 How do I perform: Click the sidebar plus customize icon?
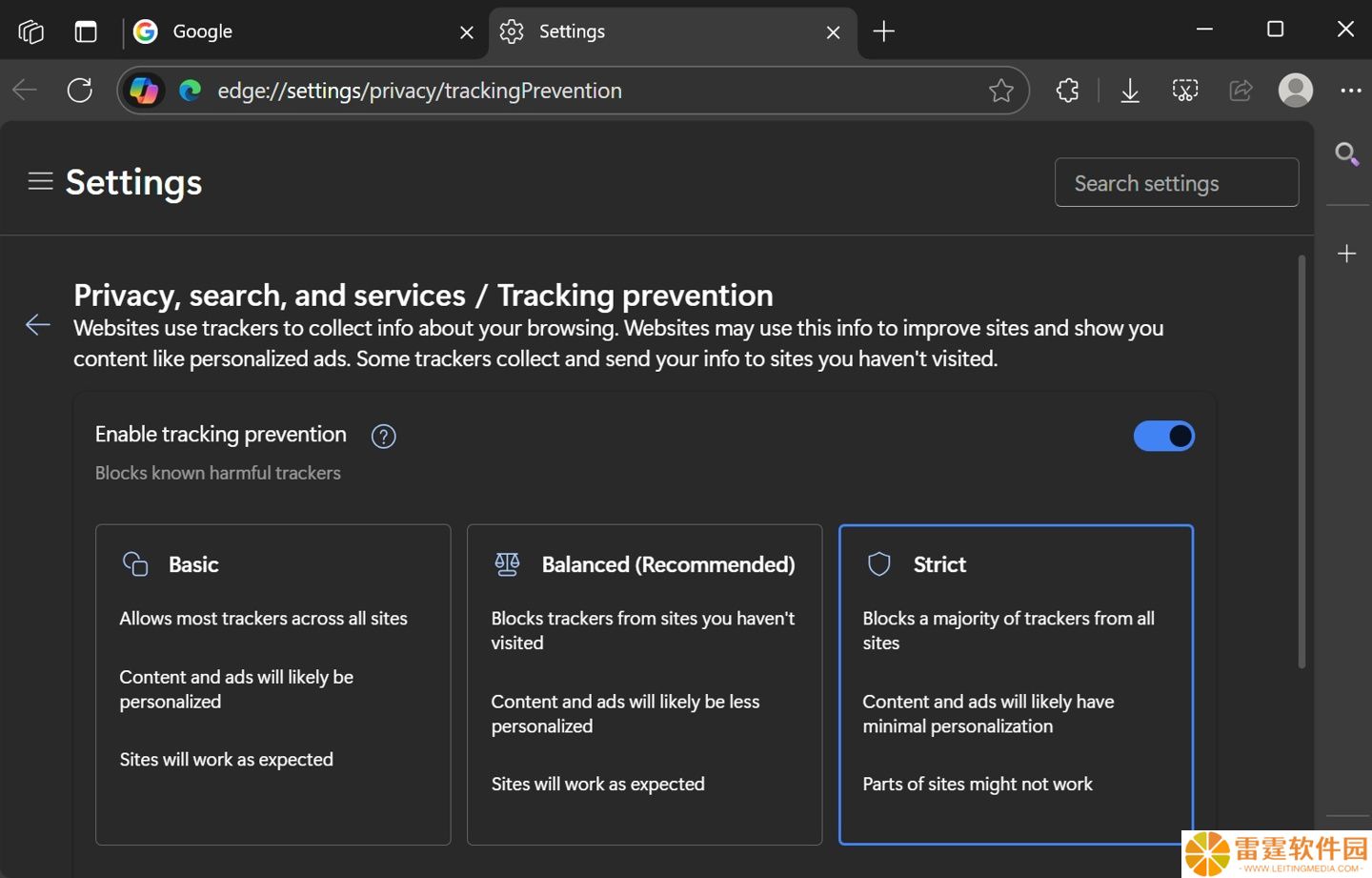pos(1346,254)
